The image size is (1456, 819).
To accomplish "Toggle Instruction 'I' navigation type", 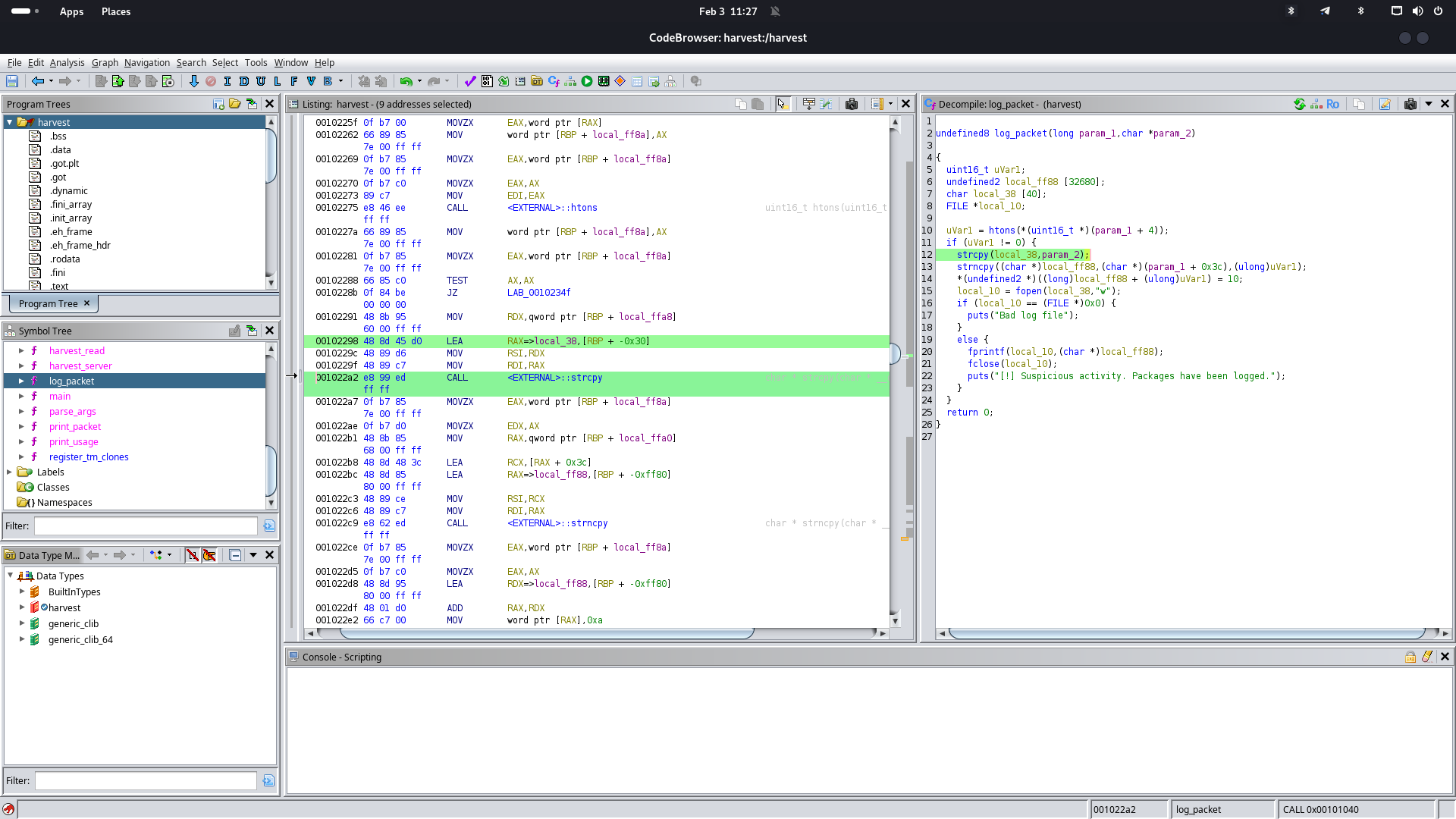I will pos(227,81).
